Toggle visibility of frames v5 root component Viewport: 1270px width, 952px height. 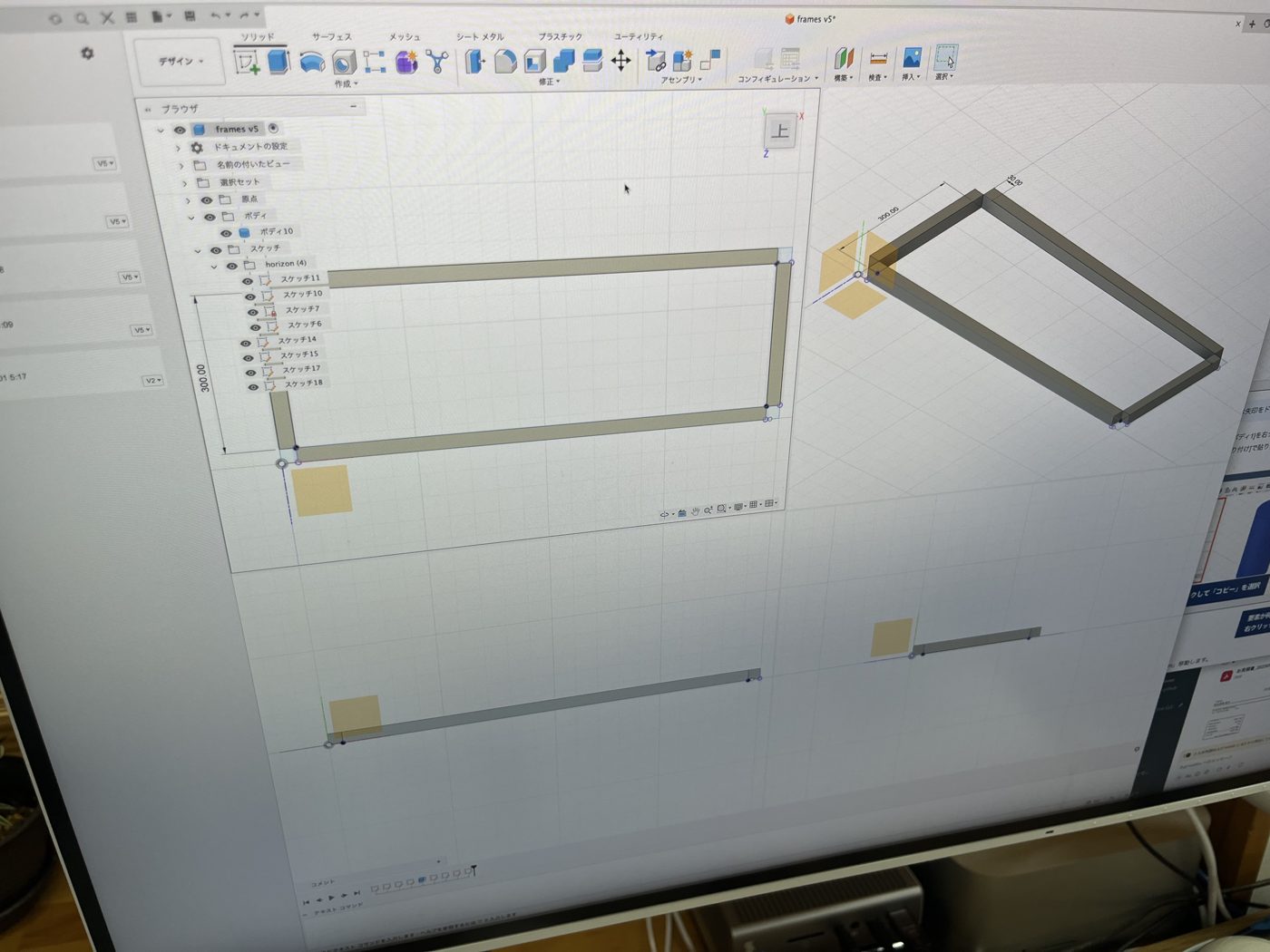(x=180, y=130)
